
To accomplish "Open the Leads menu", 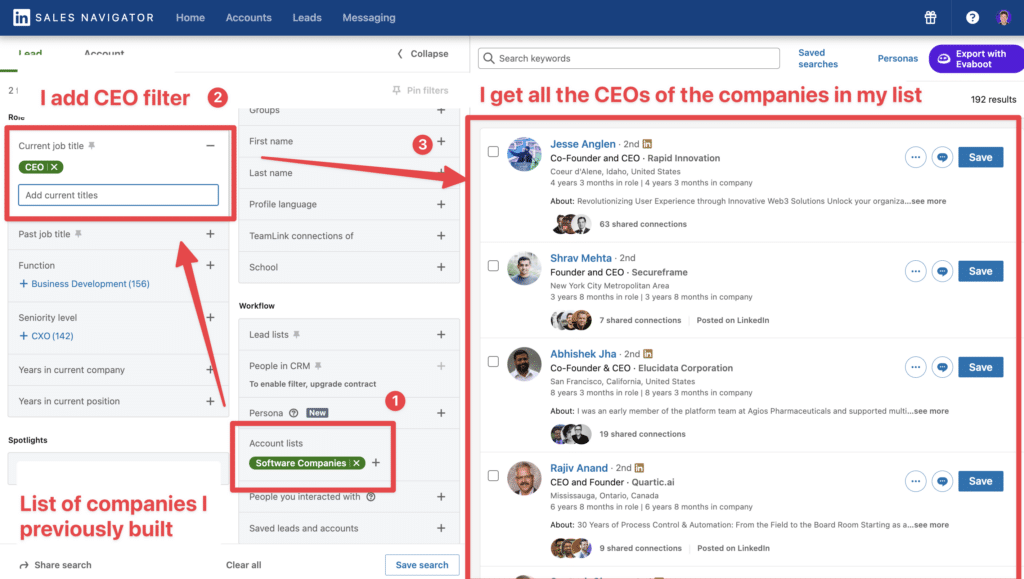I will [307, 18].
